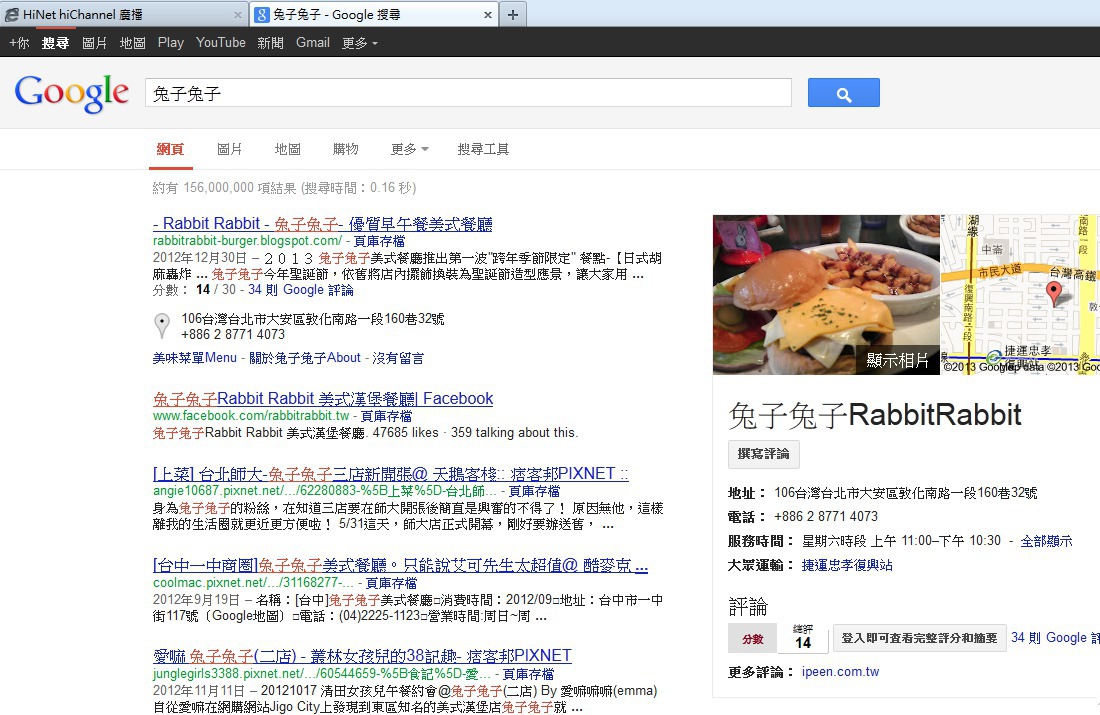This screenshot has height=715, width=1100.
Task: Open the ipeen.com.tw more reviews link
Action: (x=840, y=671)
